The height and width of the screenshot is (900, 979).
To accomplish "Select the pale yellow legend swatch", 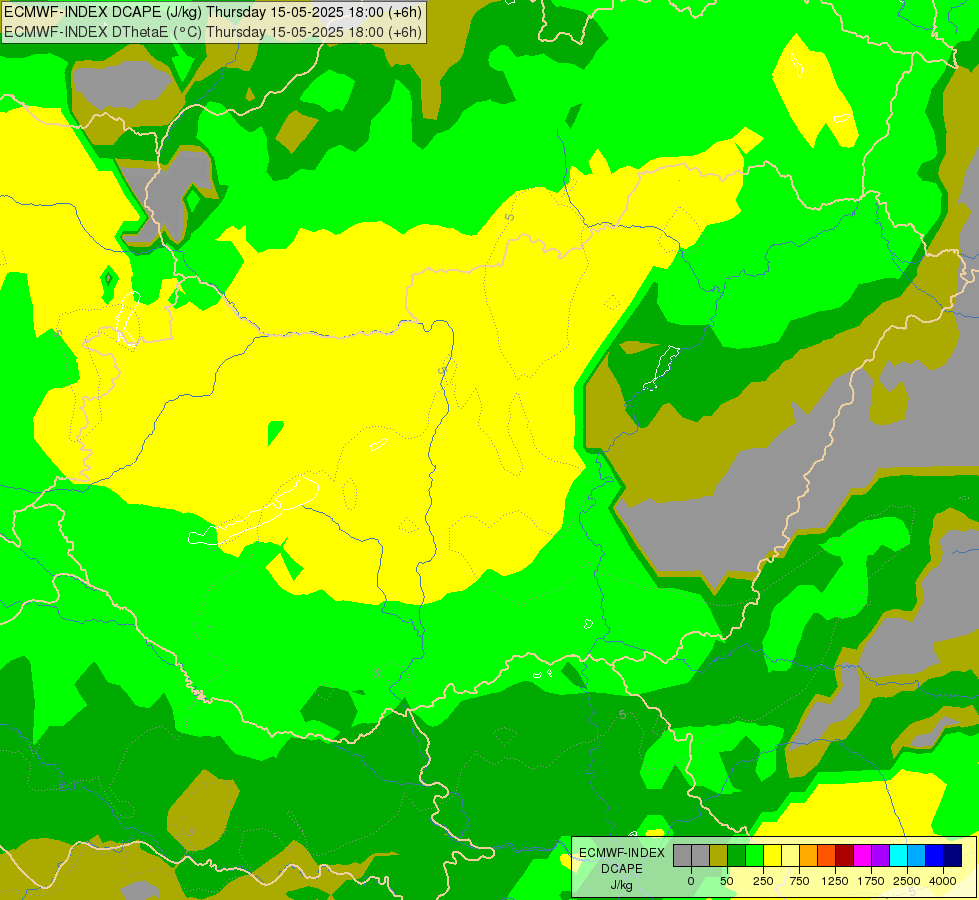I will coord(790,856).
